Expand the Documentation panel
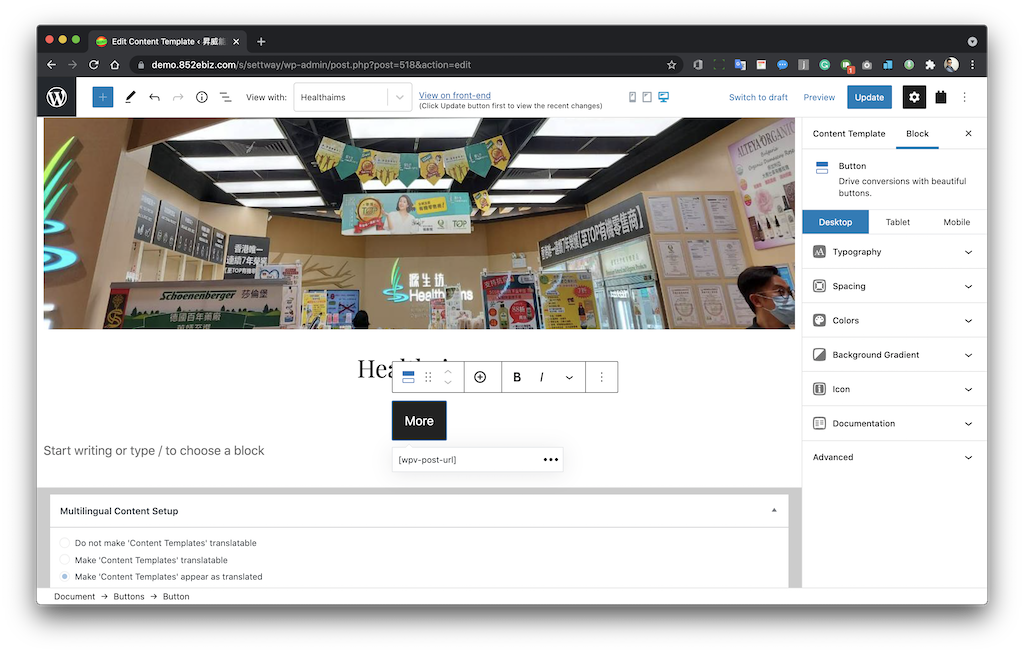Viewport: 1024px width, 653px height. pos(893,423)
